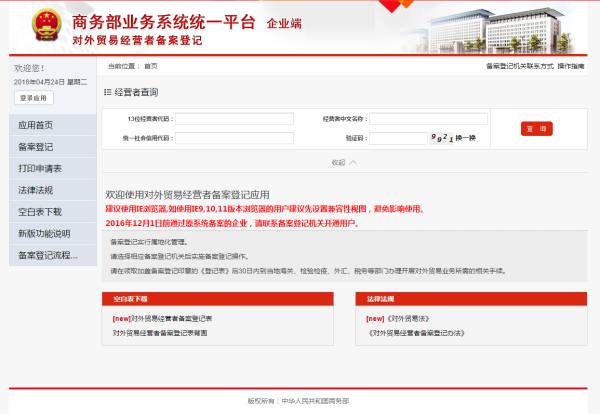Refresh the captcha via 换一换

click(x=466, y=138)
